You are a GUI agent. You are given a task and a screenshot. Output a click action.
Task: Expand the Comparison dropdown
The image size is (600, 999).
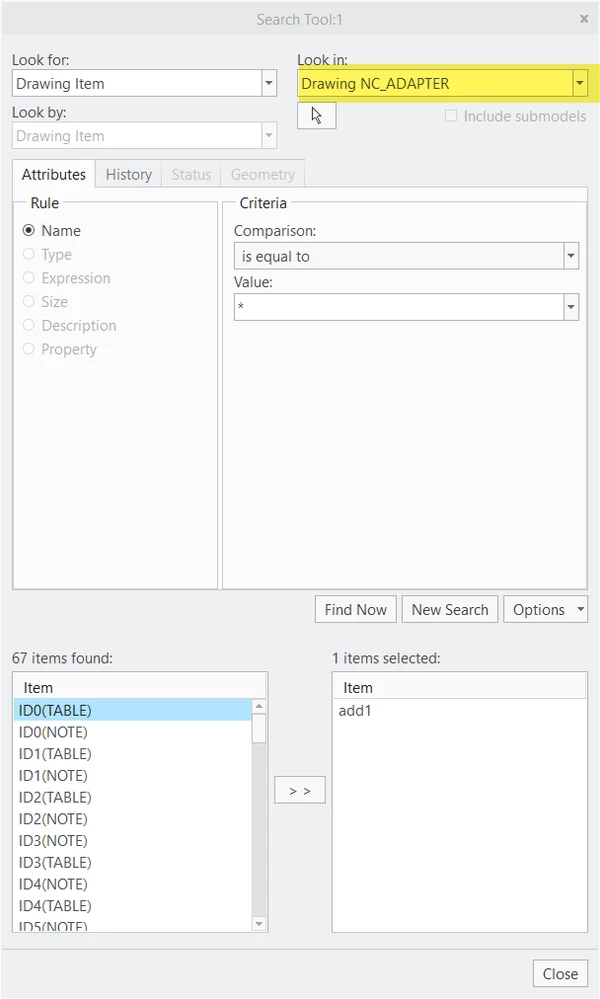tap(571, 256)
